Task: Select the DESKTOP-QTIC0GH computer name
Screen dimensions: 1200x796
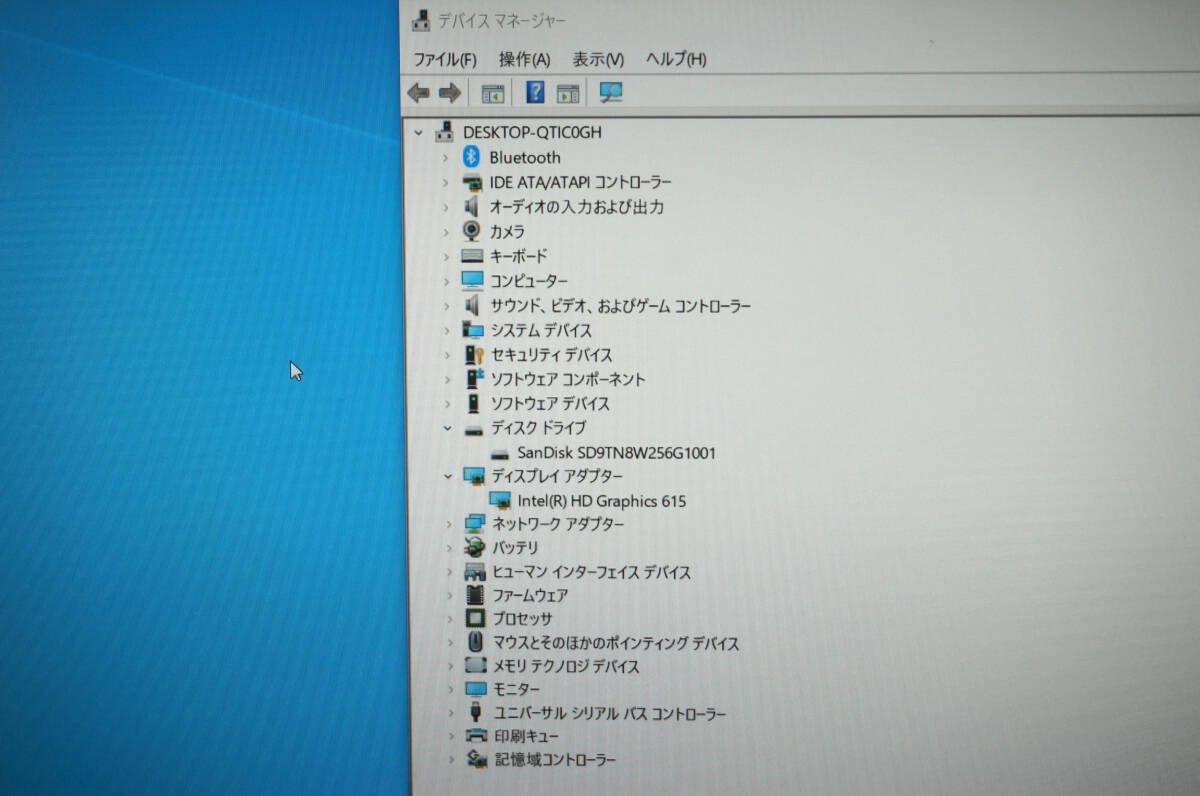Action: (x=533, y=132)
